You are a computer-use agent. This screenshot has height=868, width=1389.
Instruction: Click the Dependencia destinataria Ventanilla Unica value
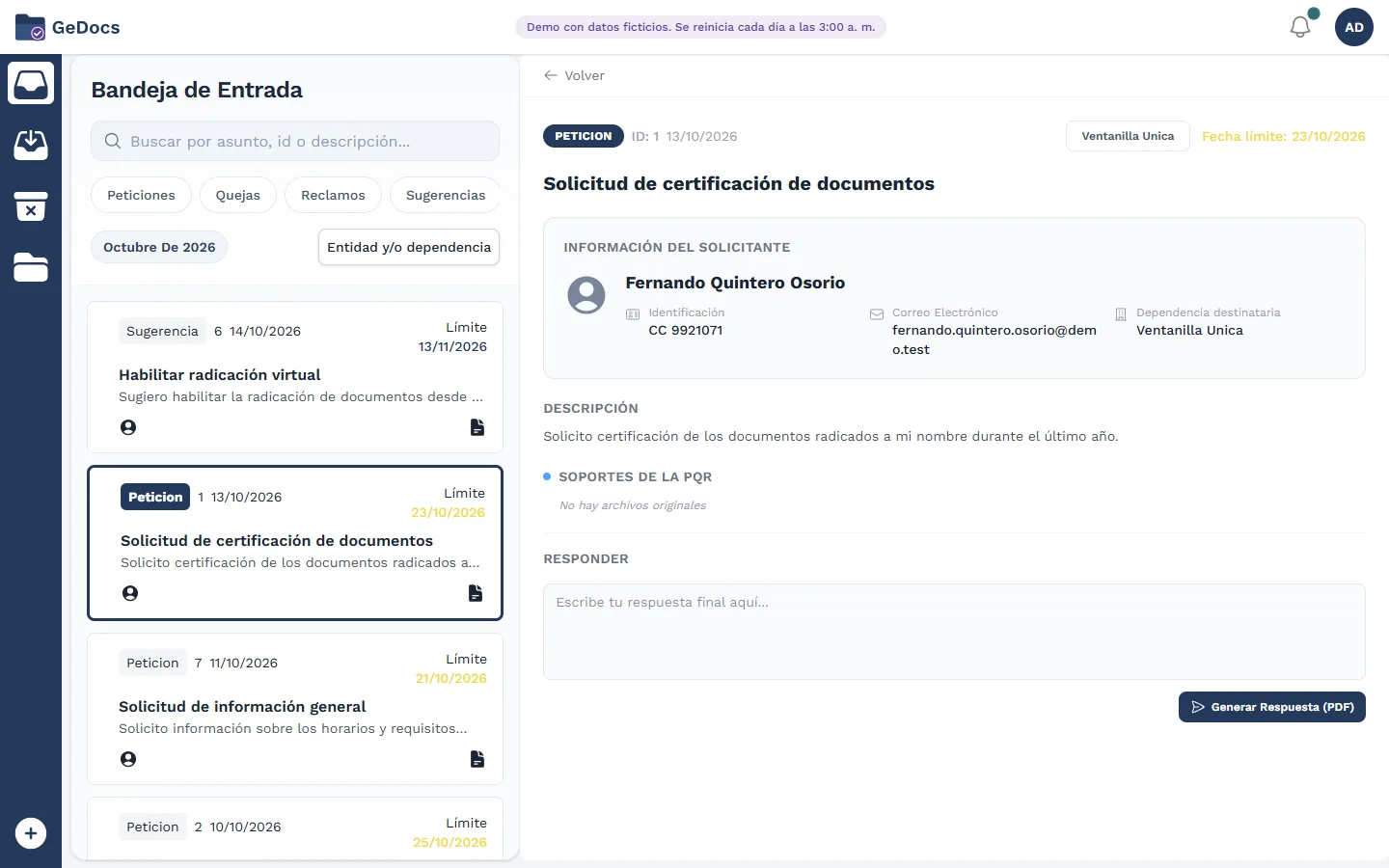click(1189, 330)
